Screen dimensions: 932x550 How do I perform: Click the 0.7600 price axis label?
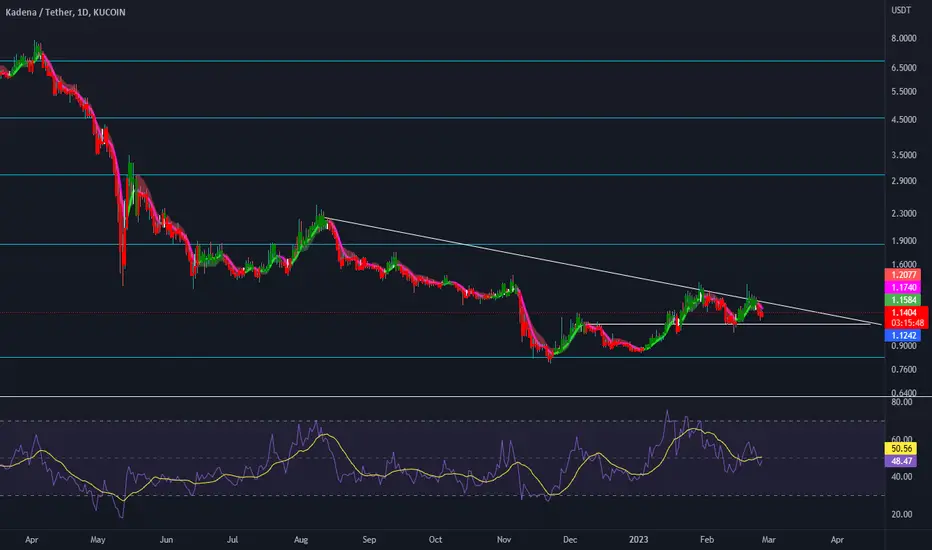click(x=903, y=369)
